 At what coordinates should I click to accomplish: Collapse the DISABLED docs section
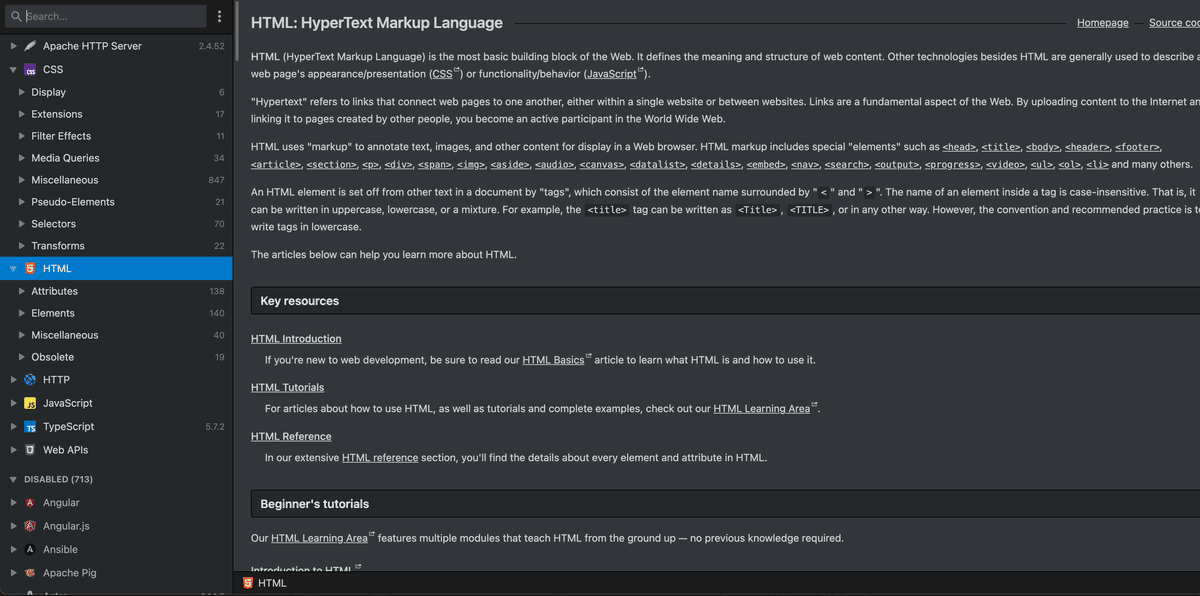tap(13, 480)
